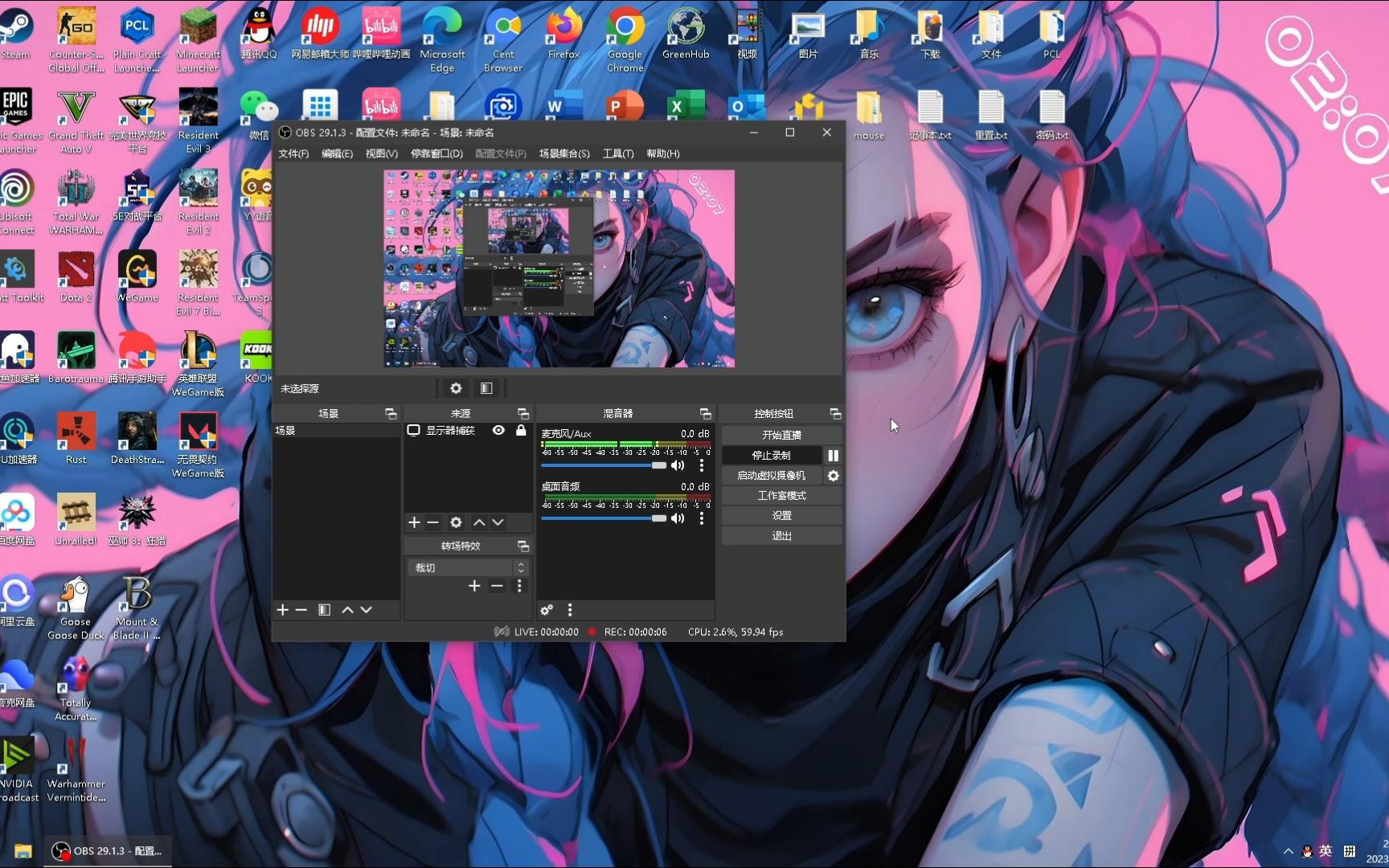Select Google Chrome desktop icon

coord(625,39)
